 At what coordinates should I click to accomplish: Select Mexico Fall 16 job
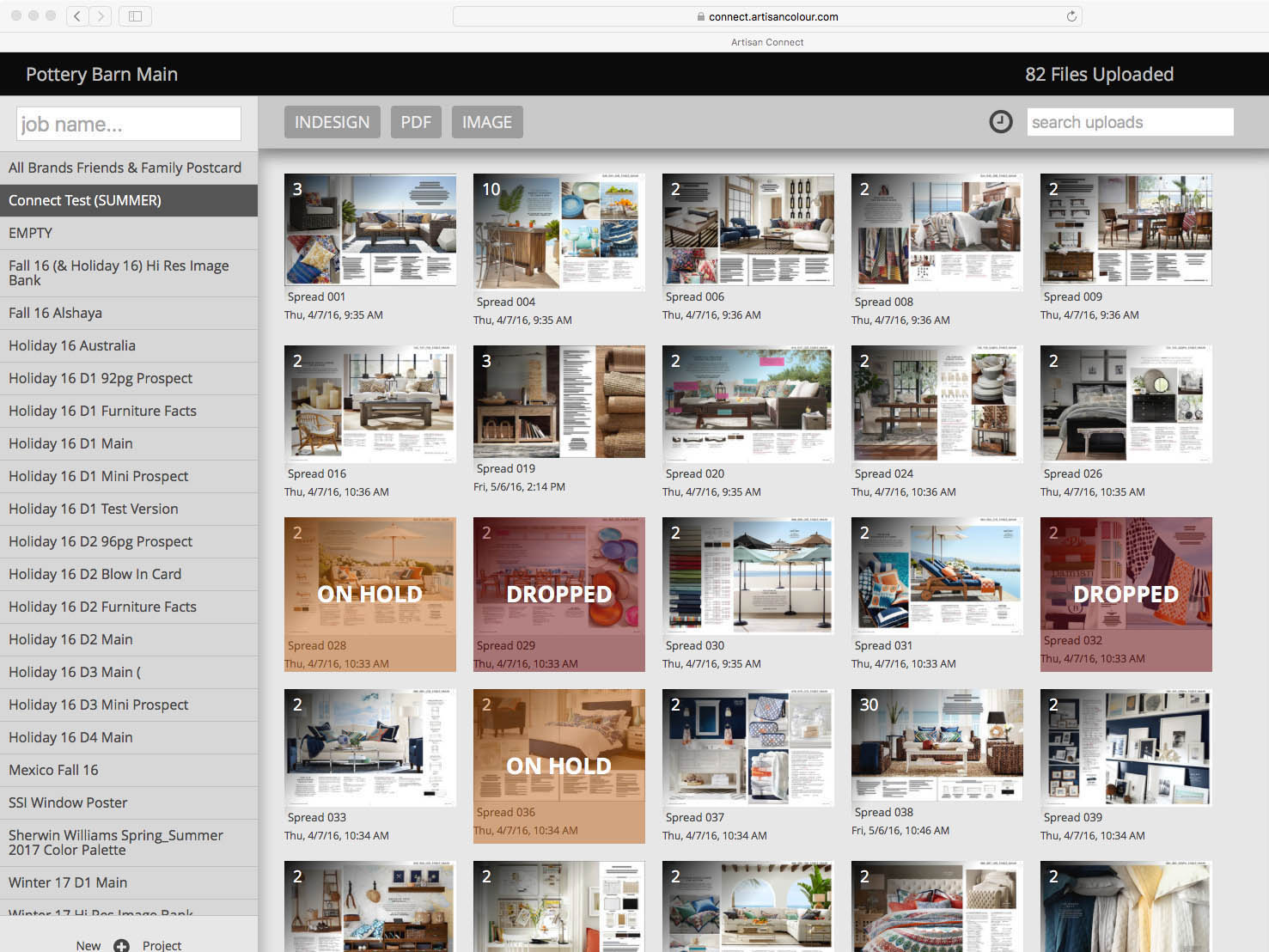(x=129, y=770)
